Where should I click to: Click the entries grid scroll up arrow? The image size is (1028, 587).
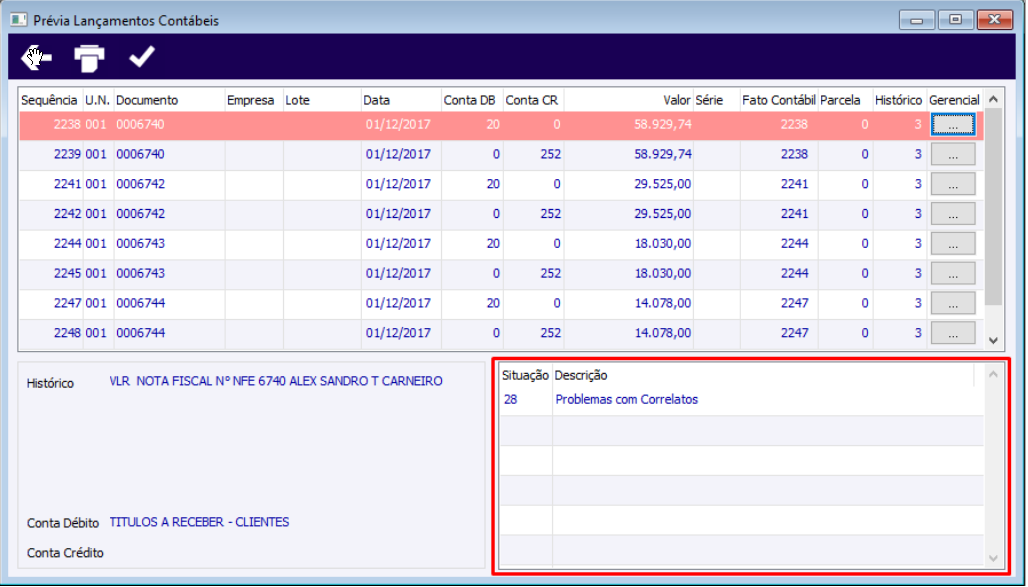993,99
